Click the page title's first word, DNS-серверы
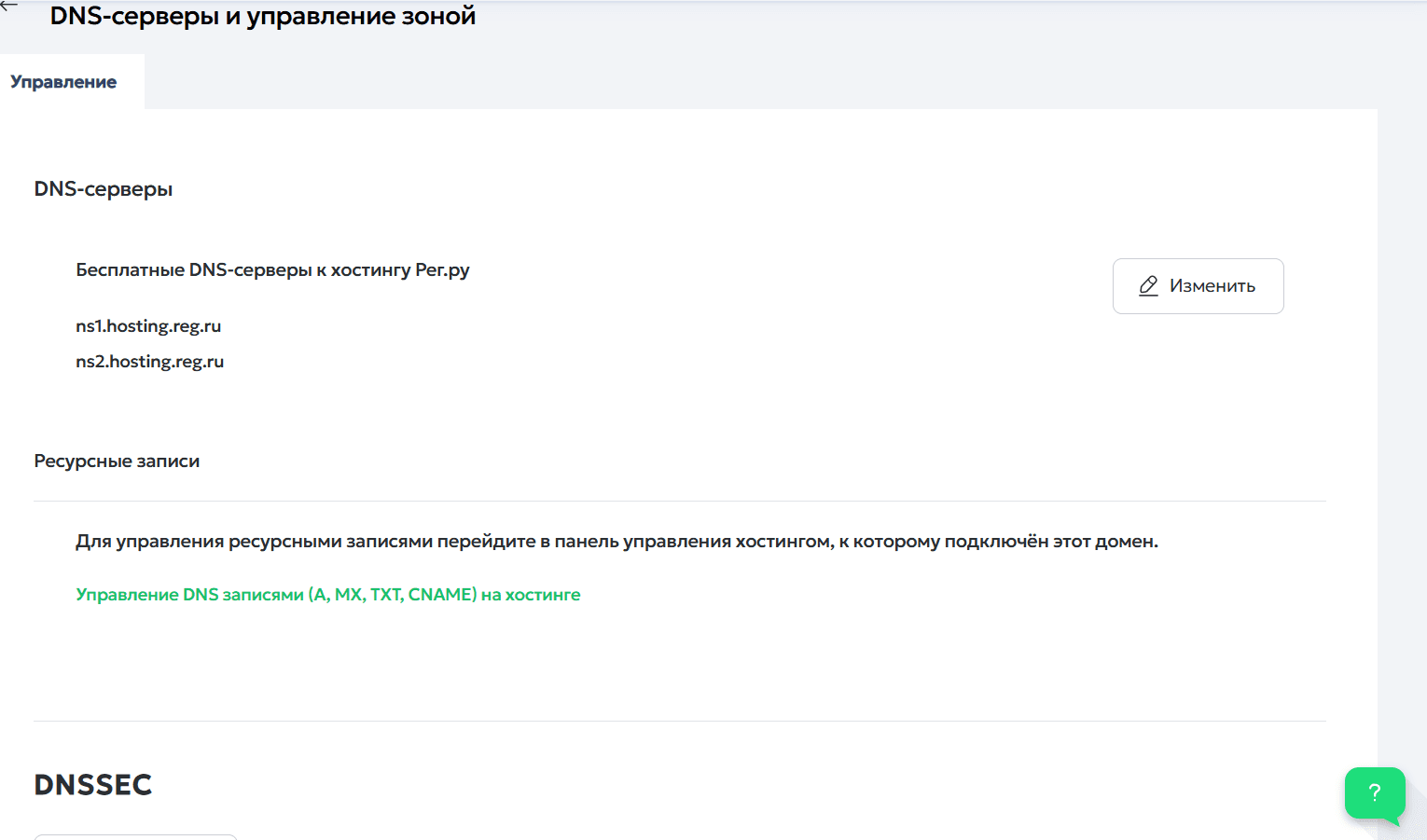This screenshot has width=1427, height=840. 134,16
